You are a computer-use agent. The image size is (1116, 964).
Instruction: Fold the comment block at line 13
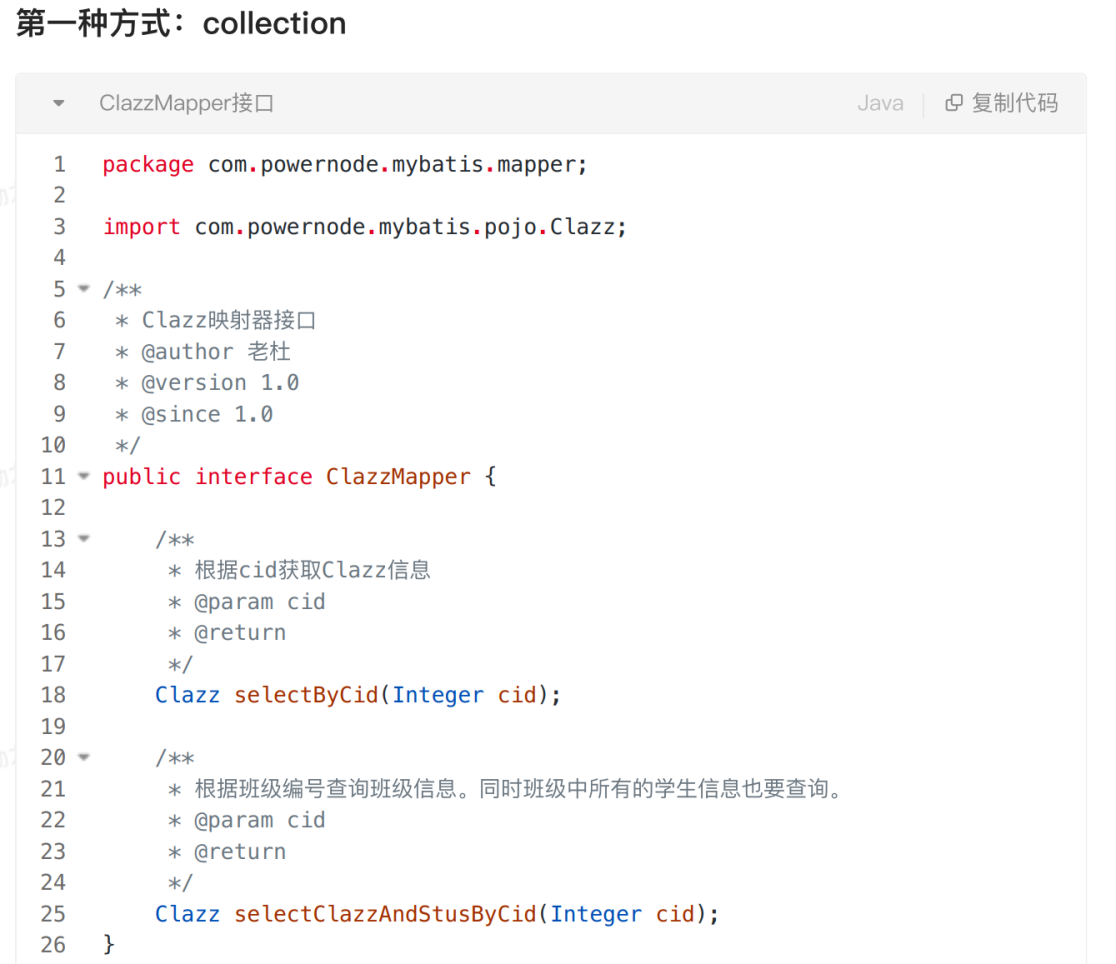85,539
